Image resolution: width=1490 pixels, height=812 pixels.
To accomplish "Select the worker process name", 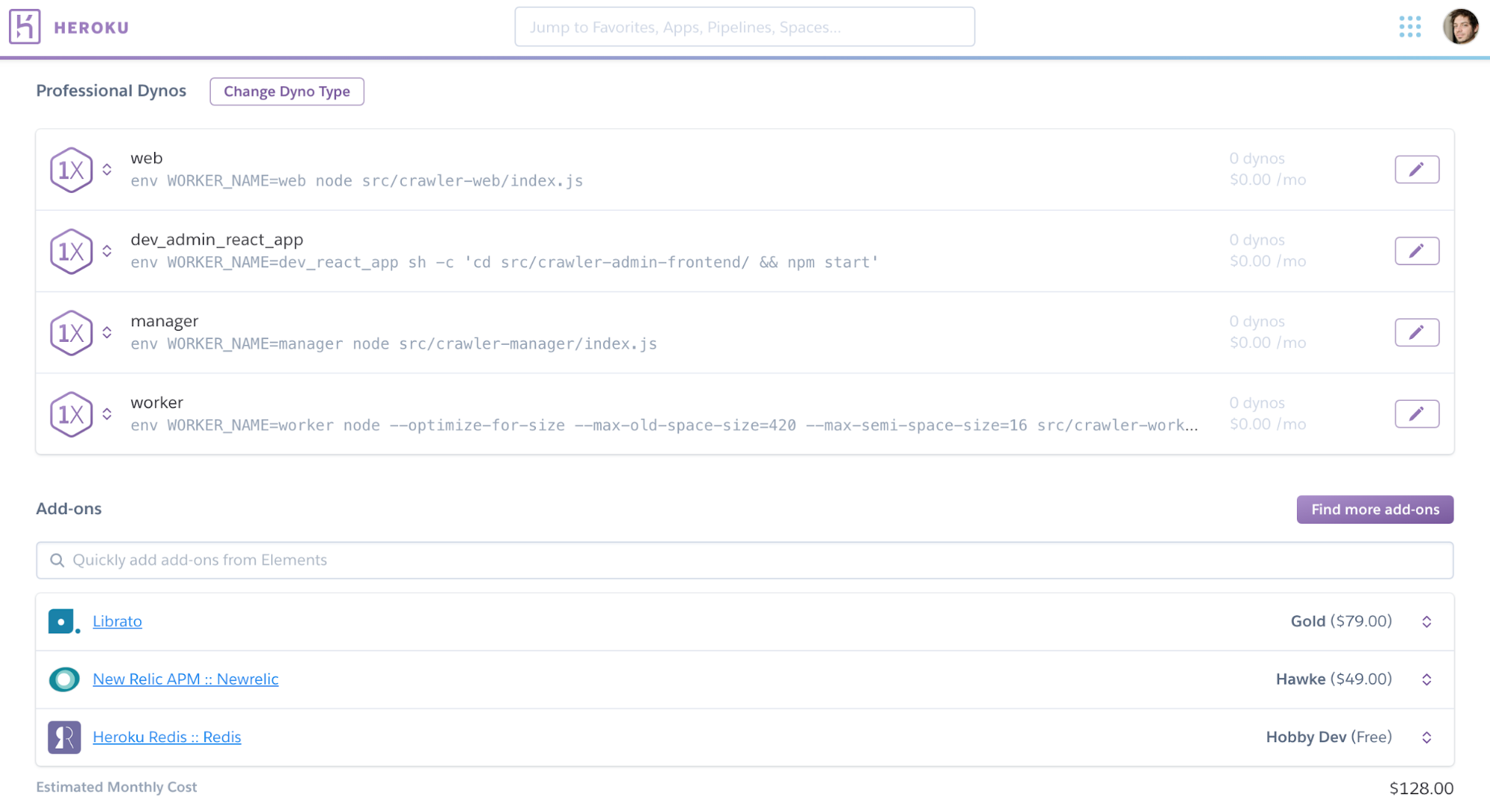I will tap(157, 402).
